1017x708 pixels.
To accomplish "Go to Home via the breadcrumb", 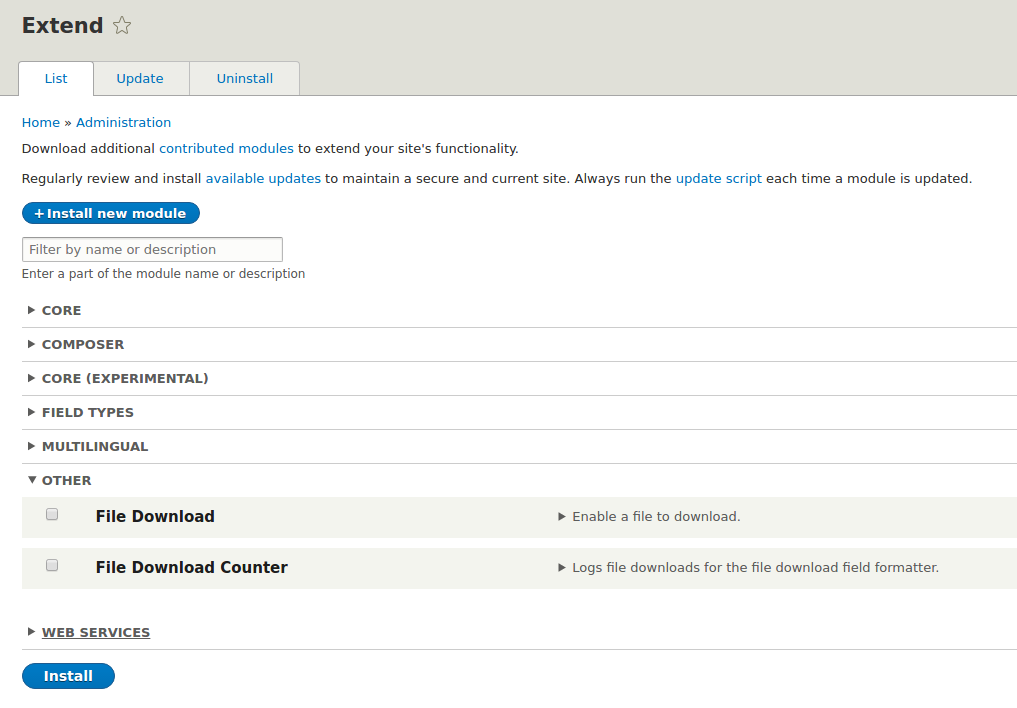I will [40, 122].
